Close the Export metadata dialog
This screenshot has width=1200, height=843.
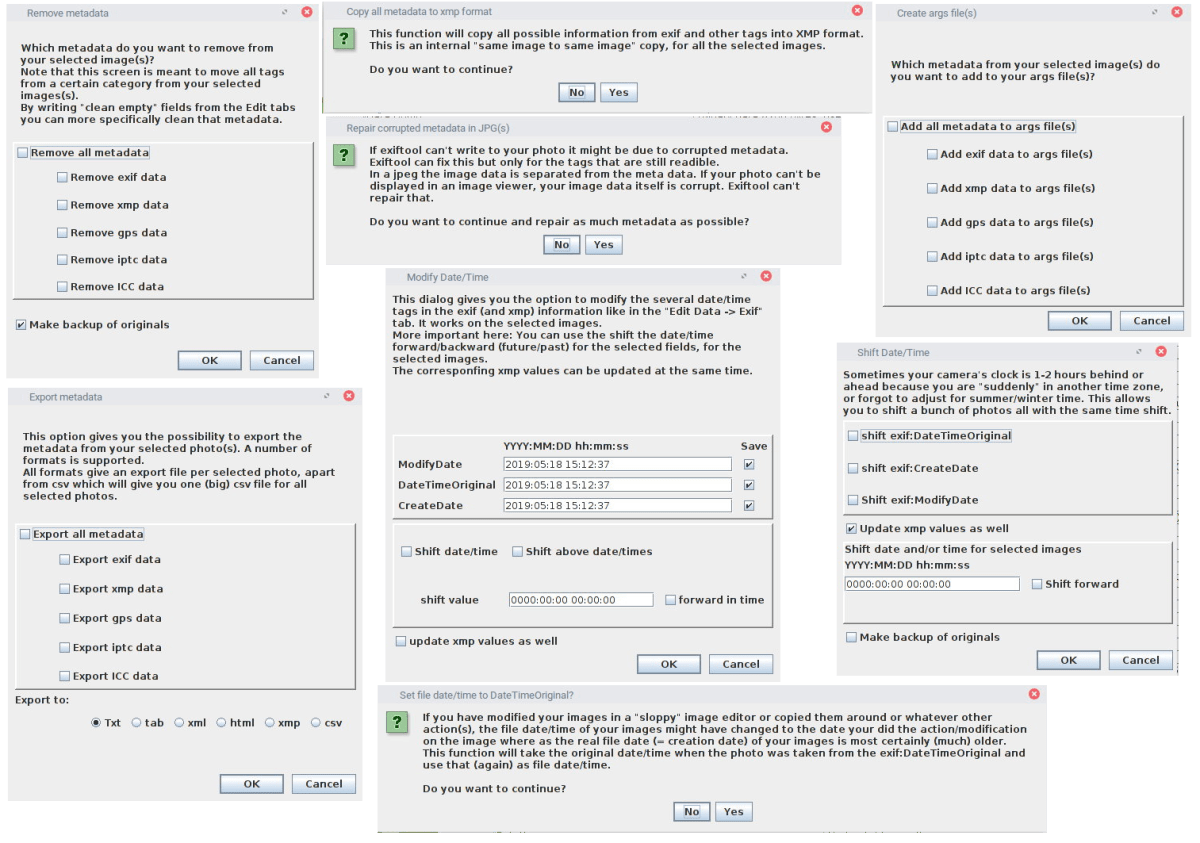click(349, 396)
